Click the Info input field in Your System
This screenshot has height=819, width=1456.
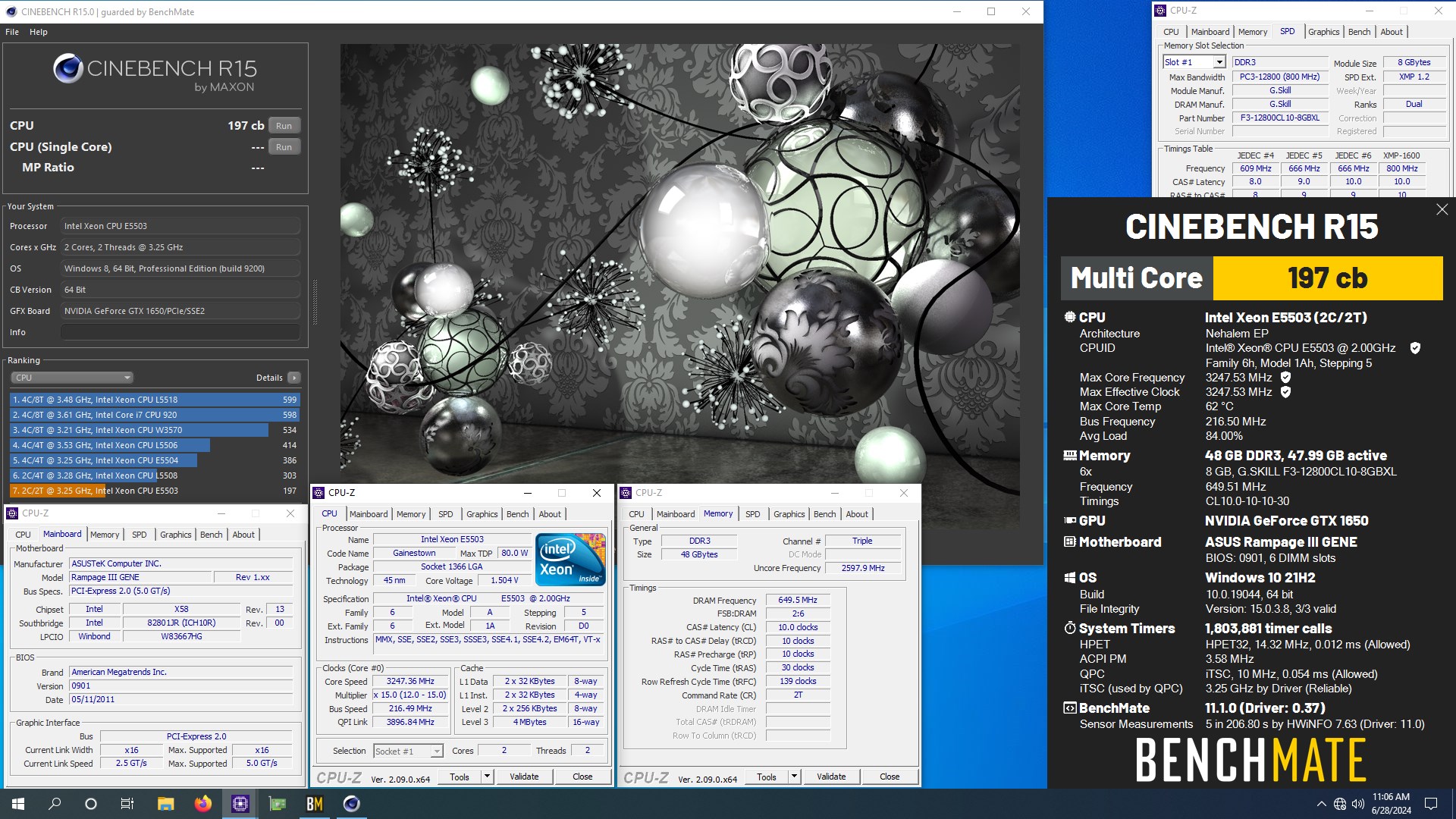pos(180,332)
